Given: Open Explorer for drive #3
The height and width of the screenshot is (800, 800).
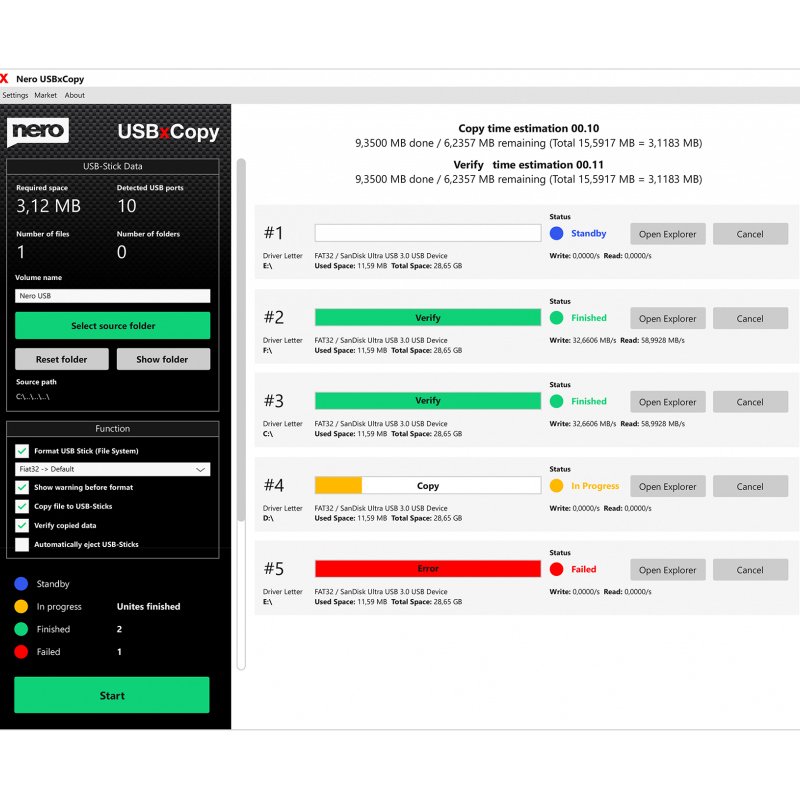Looking at the screenshot, I should tap(667, 402).
